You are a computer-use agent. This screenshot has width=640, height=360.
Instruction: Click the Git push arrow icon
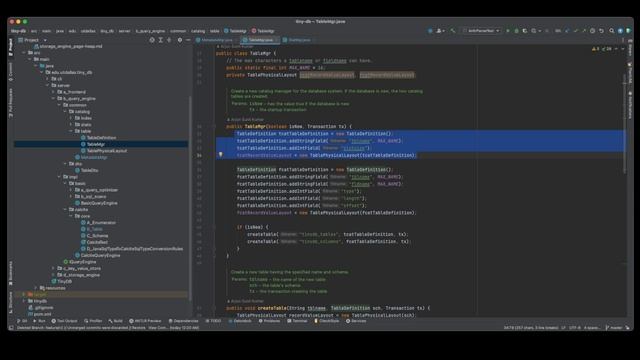coord(584,31)
